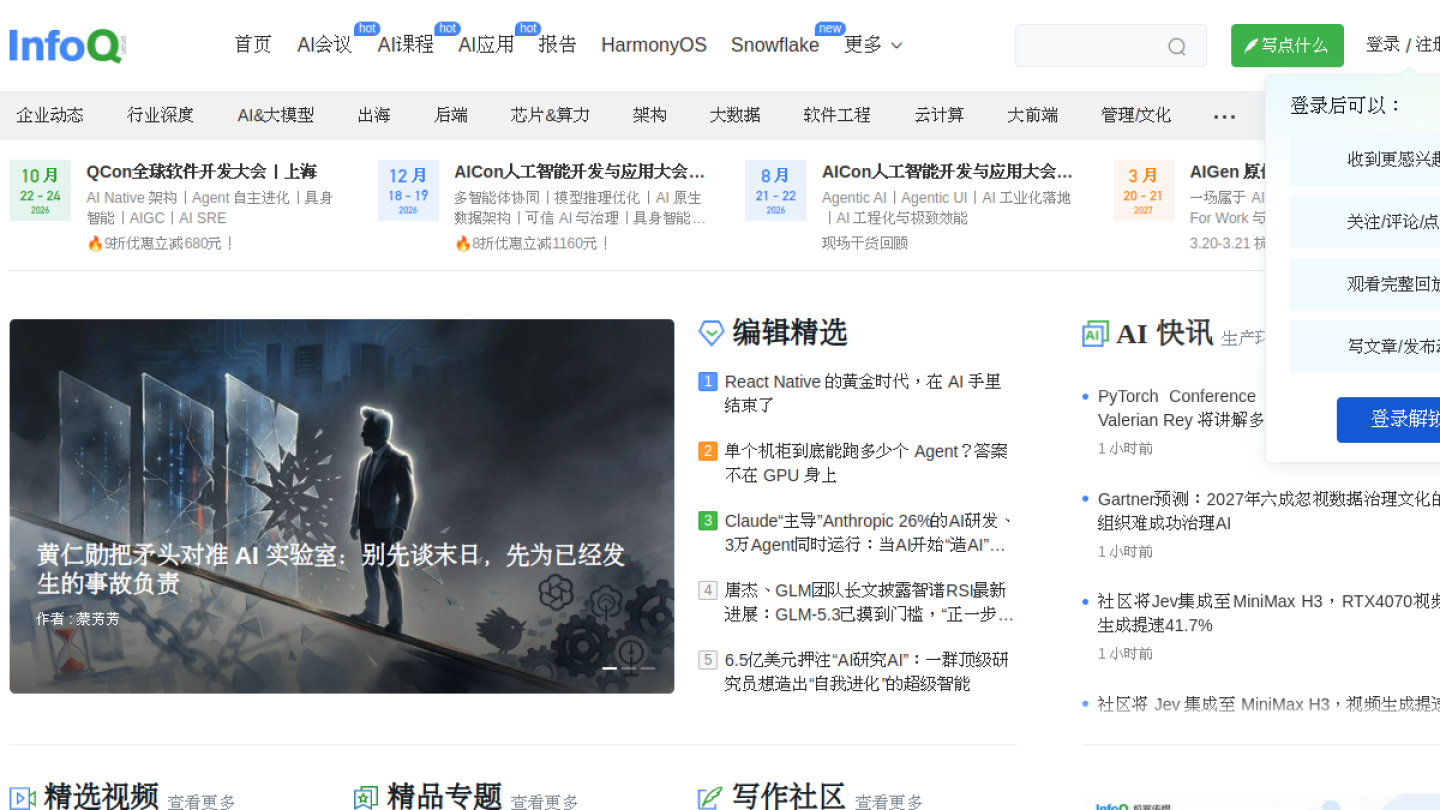Click the 登录 link in header

[1383, 45]
